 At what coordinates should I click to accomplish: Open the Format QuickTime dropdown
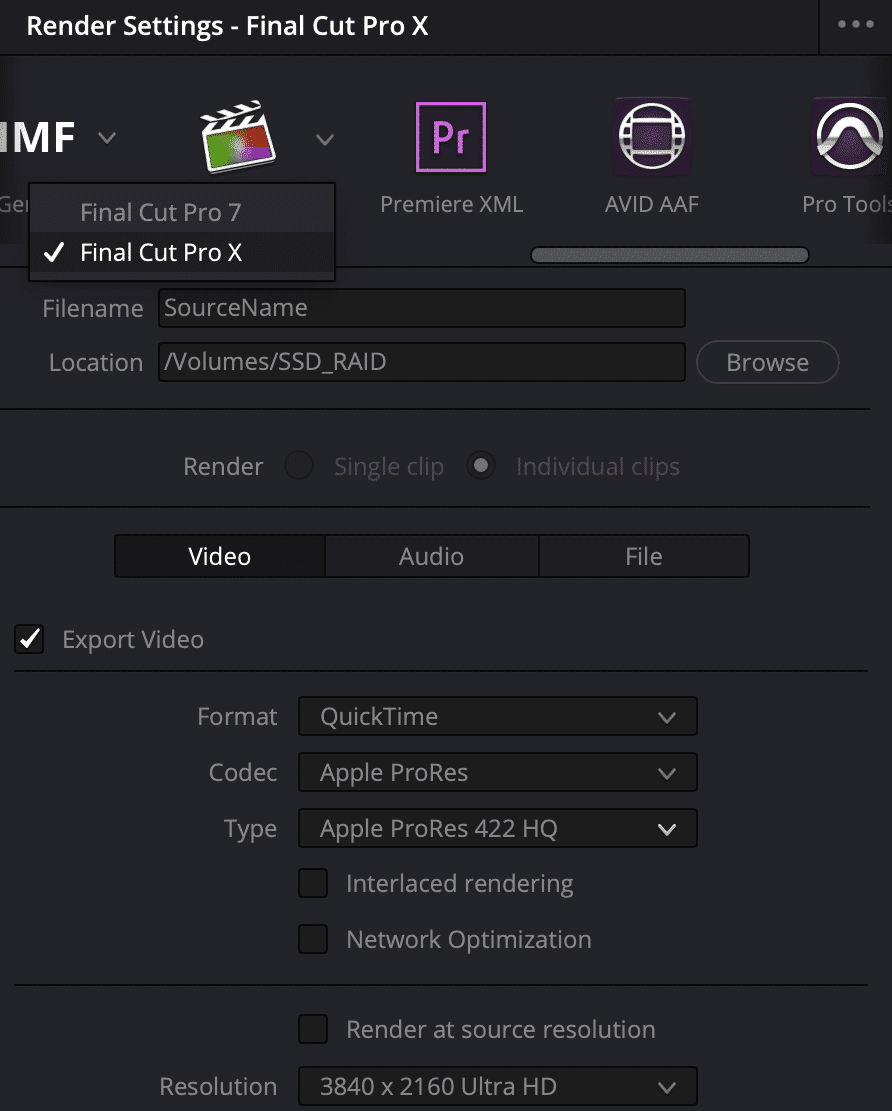coord(497,717)
